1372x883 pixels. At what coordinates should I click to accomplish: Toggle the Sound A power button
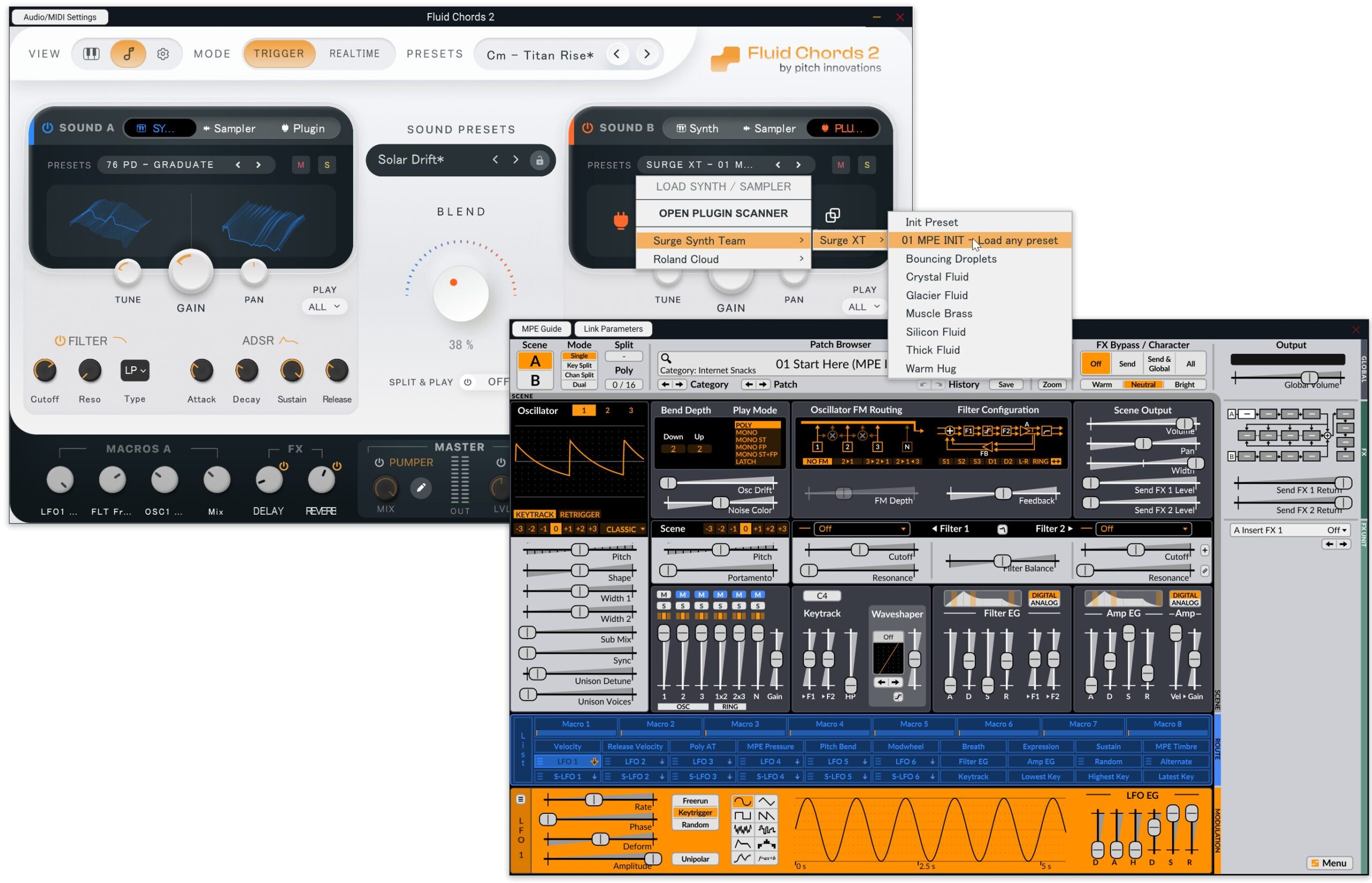[48, 128]
